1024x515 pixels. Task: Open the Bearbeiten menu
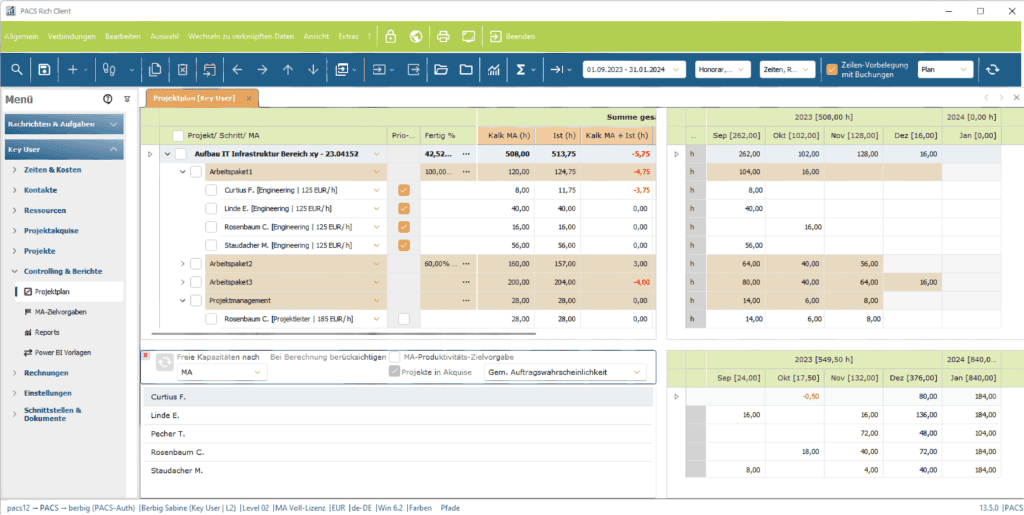coord(123,37)
